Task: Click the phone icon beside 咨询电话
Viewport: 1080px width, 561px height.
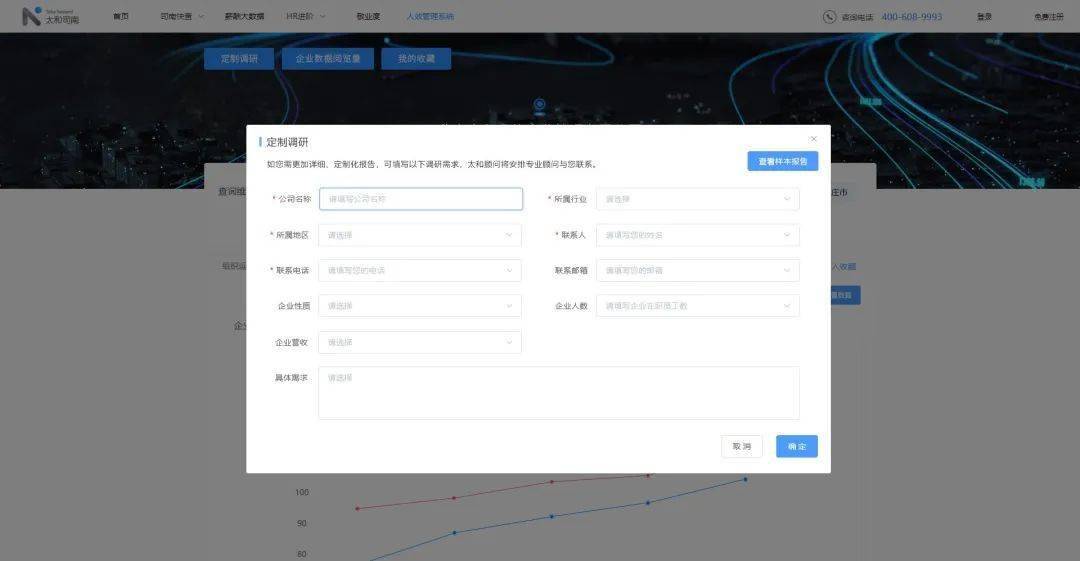Action: point(829,17)
